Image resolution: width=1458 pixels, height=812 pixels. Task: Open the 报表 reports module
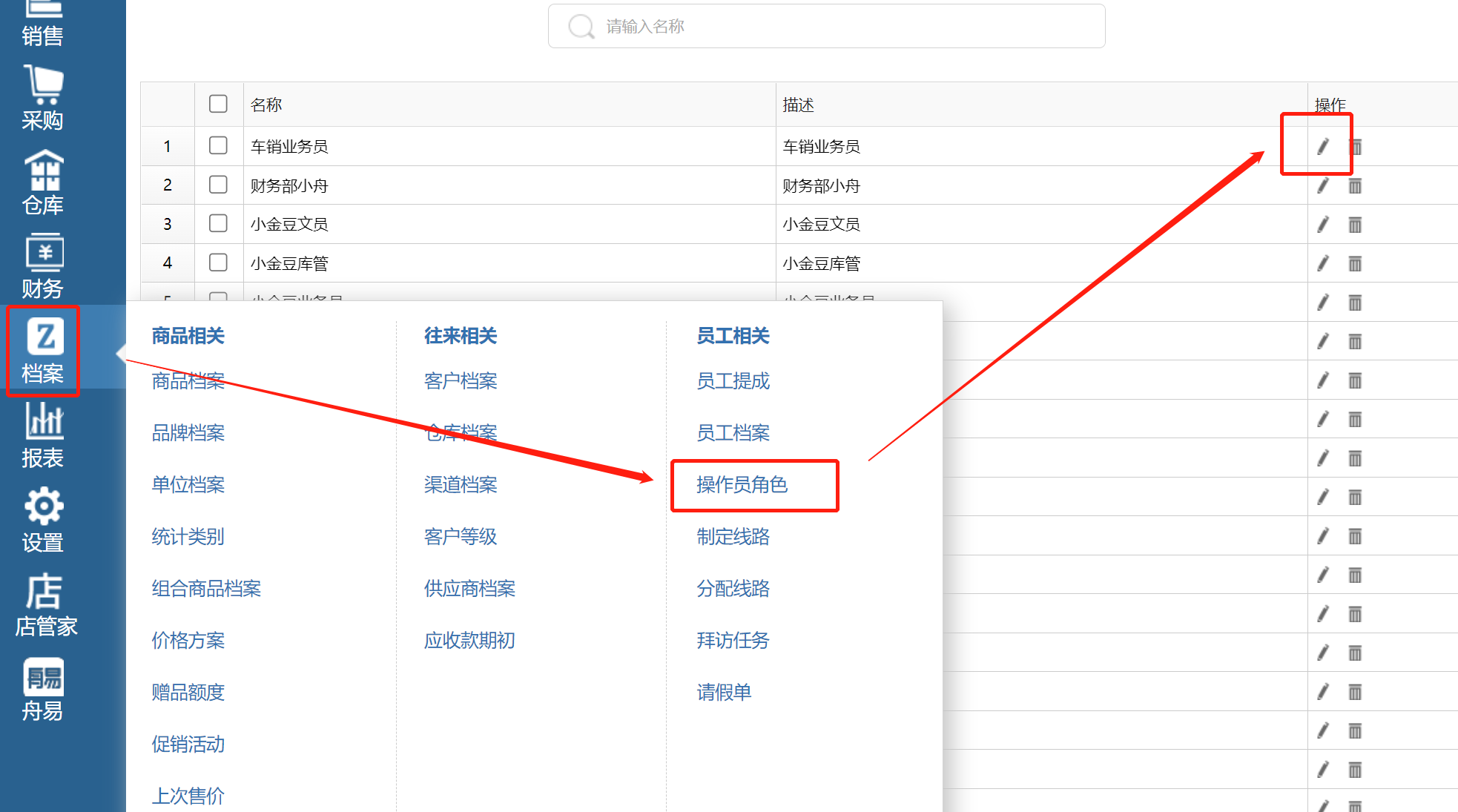(x=42, y=436)
